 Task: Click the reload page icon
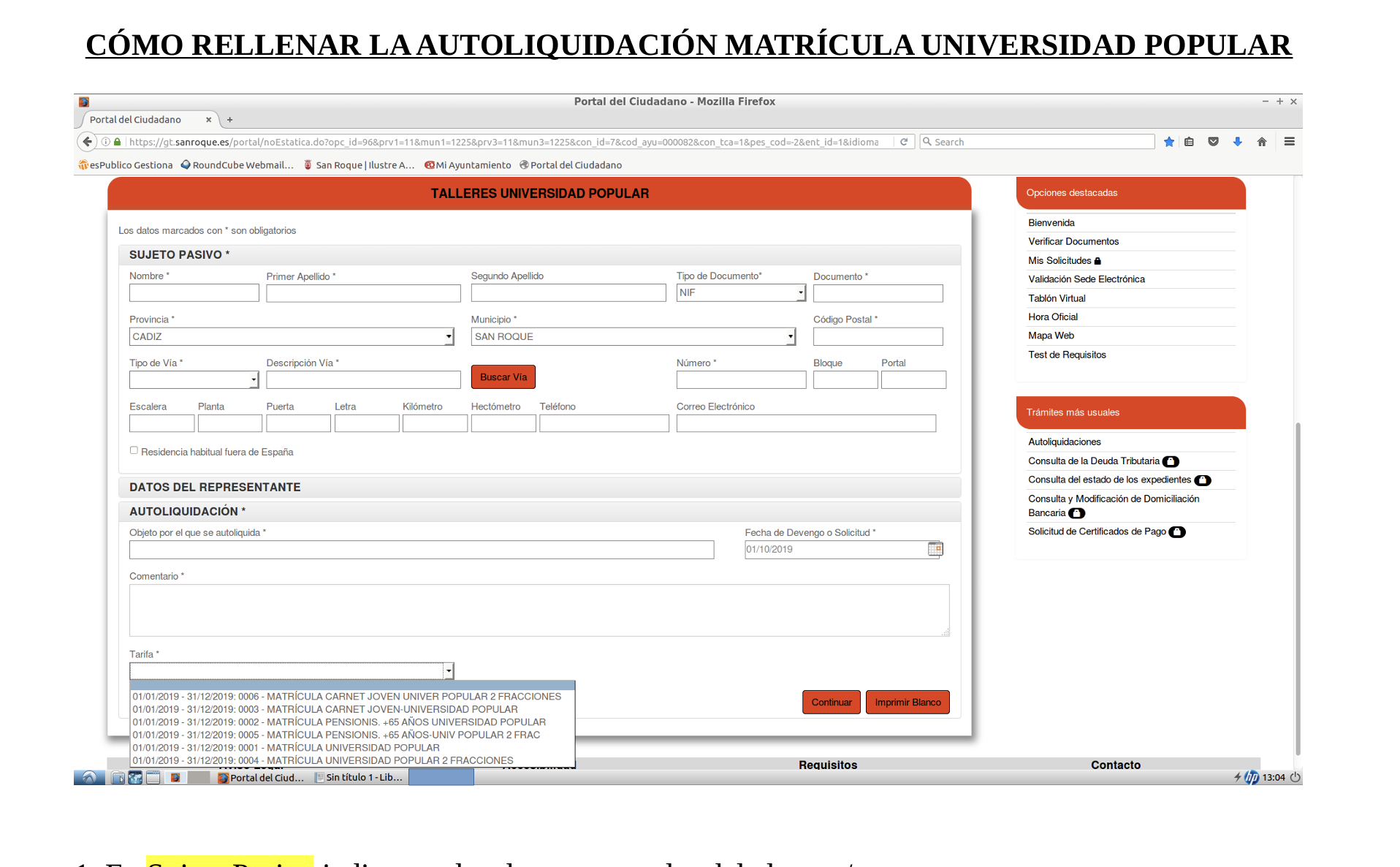[x=904, y=142]
